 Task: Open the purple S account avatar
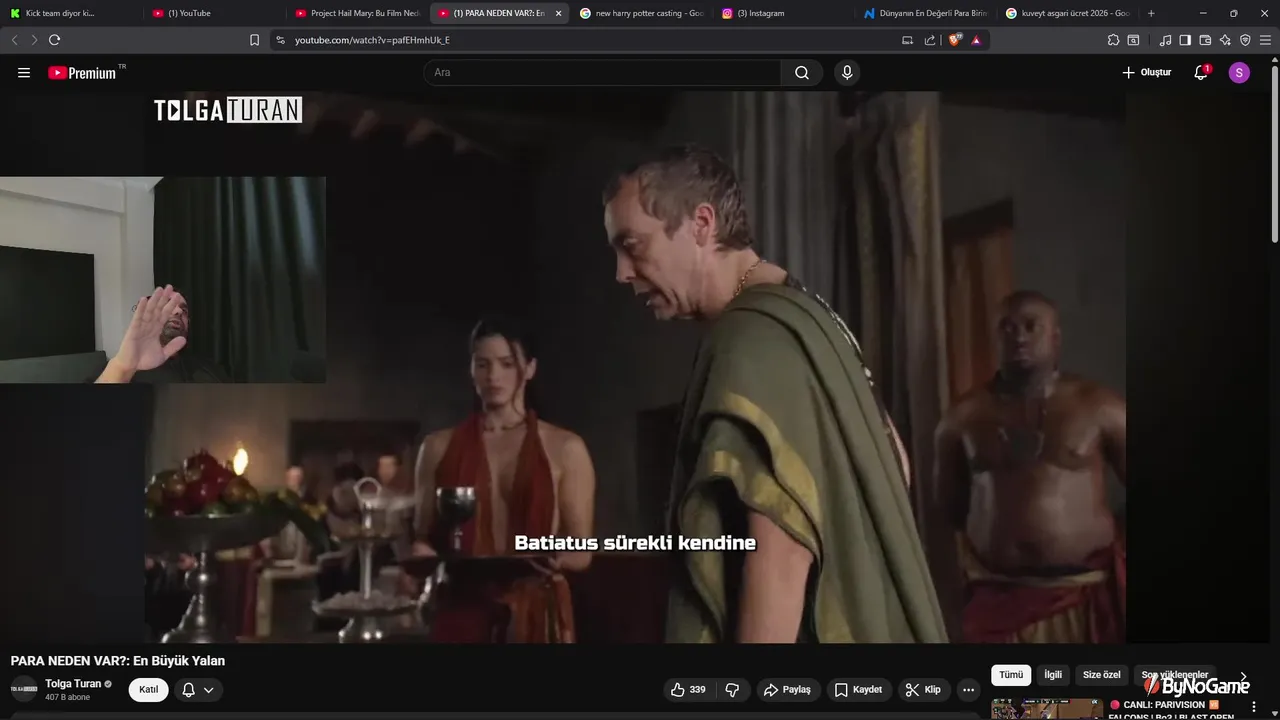[x=1239, y=72]
